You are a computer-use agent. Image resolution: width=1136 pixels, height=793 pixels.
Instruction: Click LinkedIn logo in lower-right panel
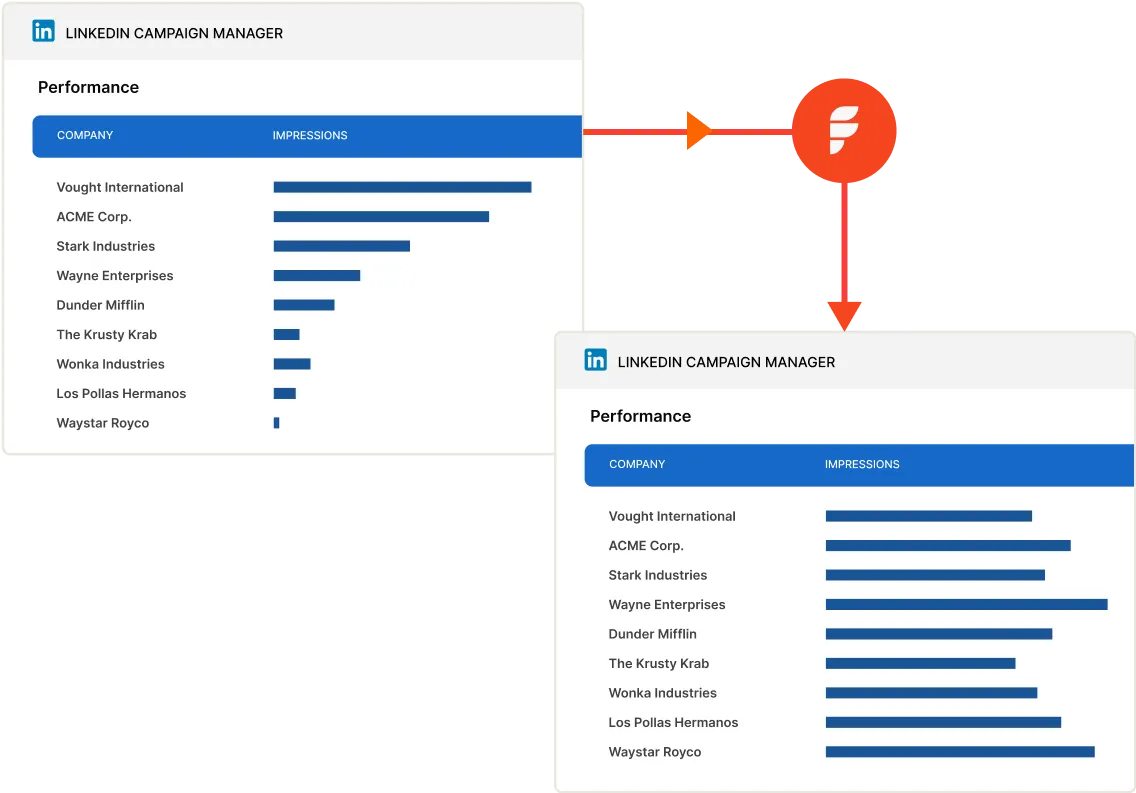(596, 359)
